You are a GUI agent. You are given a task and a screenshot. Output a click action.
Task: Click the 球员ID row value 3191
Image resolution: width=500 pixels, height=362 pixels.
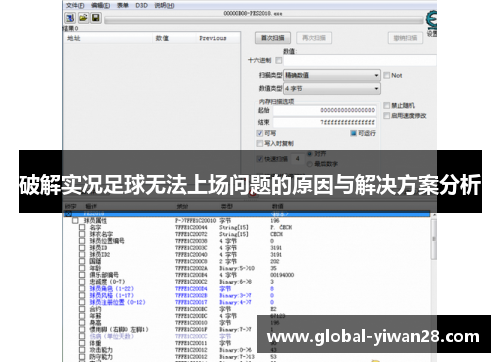tap(276, 248)
